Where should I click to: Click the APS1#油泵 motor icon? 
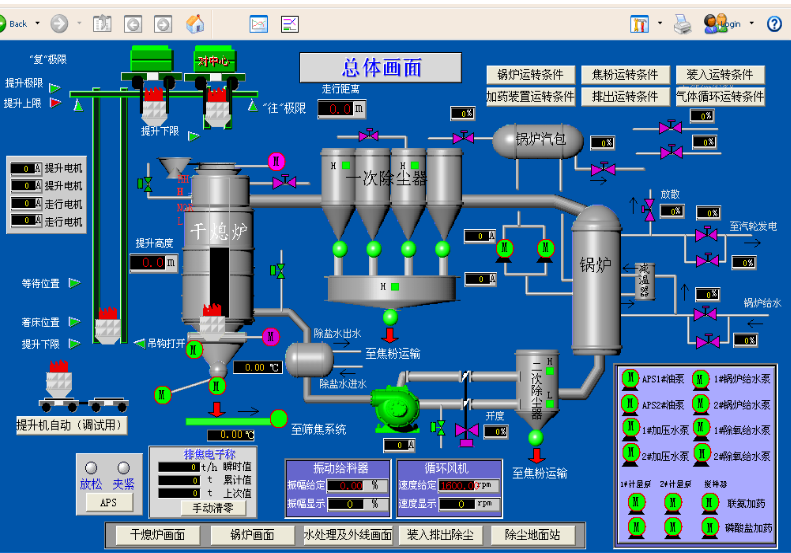(630, 379)
